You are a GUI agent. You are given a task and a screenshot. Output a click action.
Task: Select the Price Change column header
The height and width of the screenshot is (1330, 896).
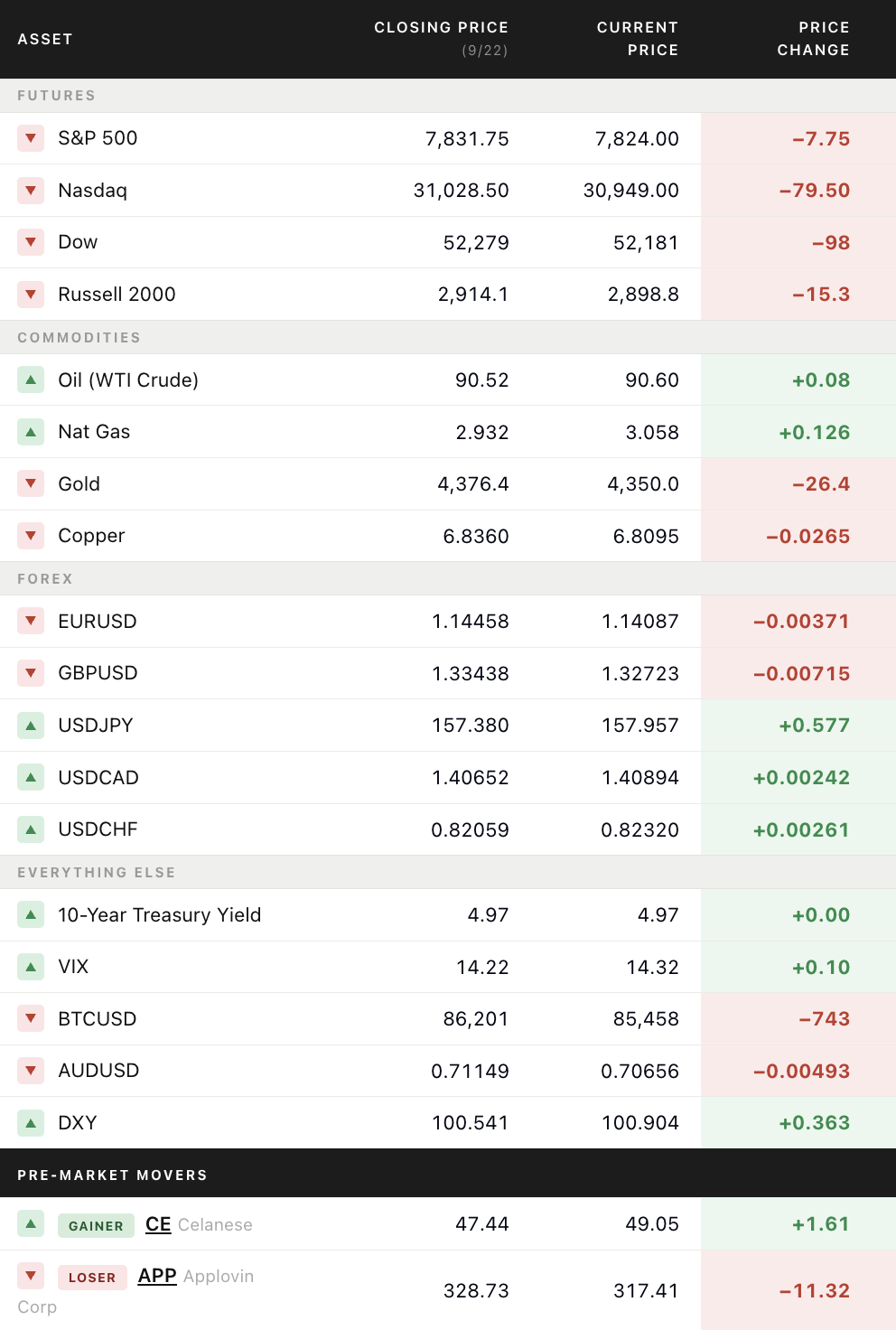(x=813, y=39)
